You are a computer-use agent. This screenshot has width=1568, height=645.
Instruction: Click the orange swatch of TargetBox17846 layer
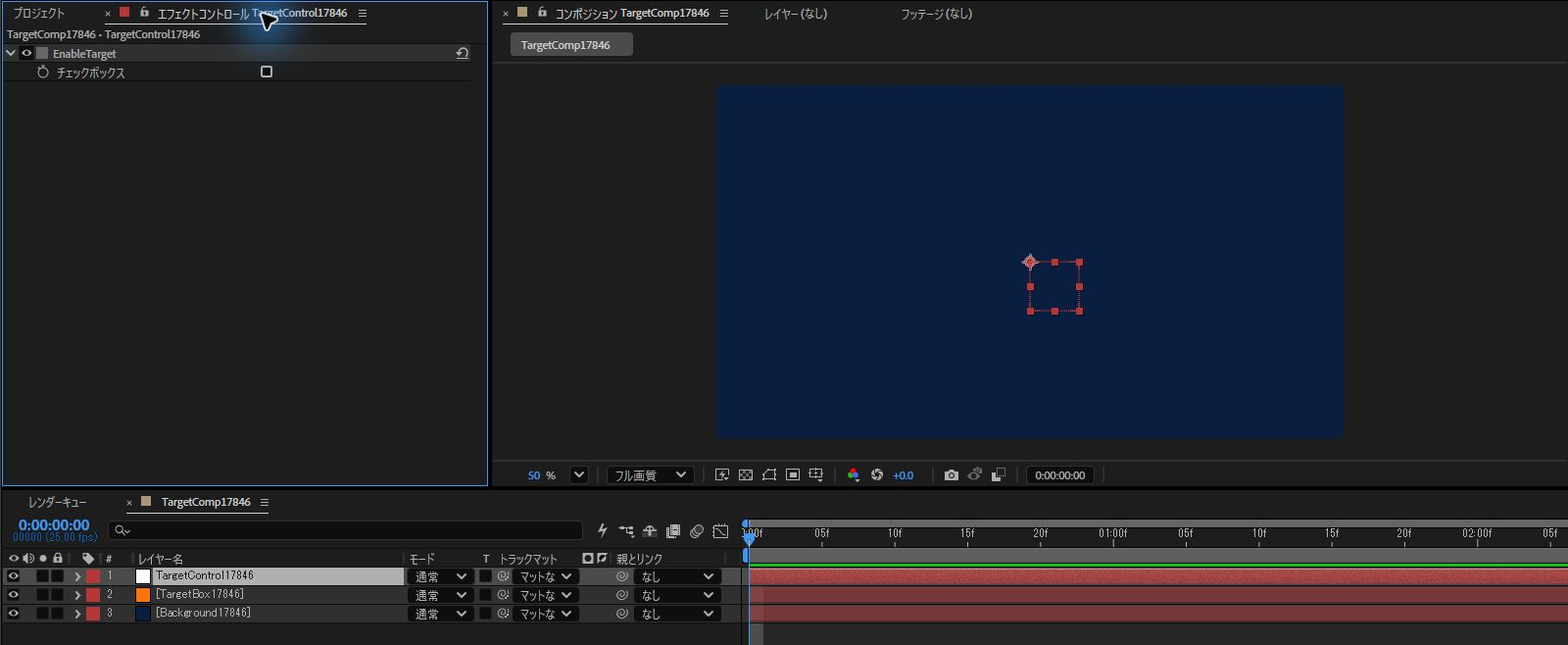(x=143, y=595)
